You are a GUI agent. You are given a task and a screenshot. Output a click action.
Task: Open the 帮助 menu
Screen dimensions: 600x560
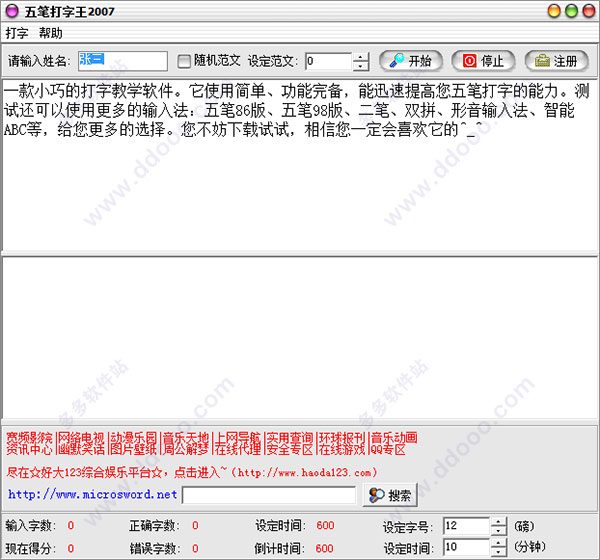pyautogui.click(x=51, y=33)
